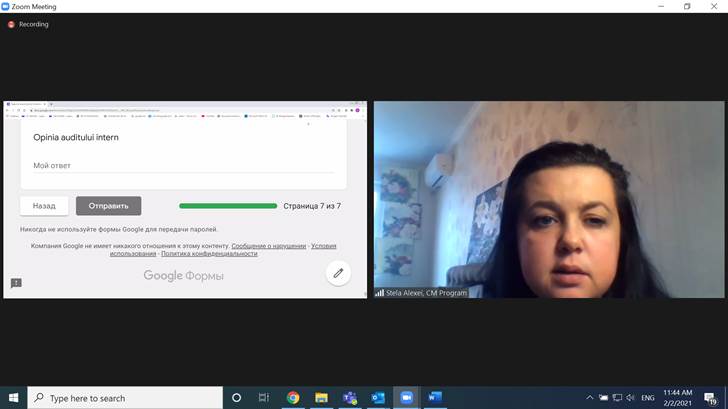The width and height of the screenshot is (728, 409).
Task: Open the notification center icon
Action: tap(713, 398)
